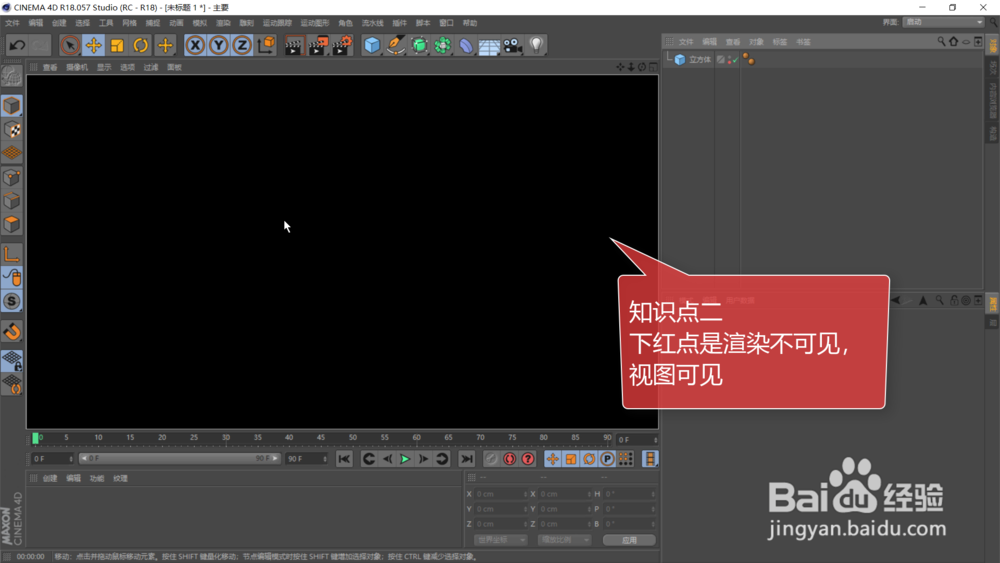1000x563 pixels.
Task: Click the end frame 90 F field
Action: (x=306, y=459)
